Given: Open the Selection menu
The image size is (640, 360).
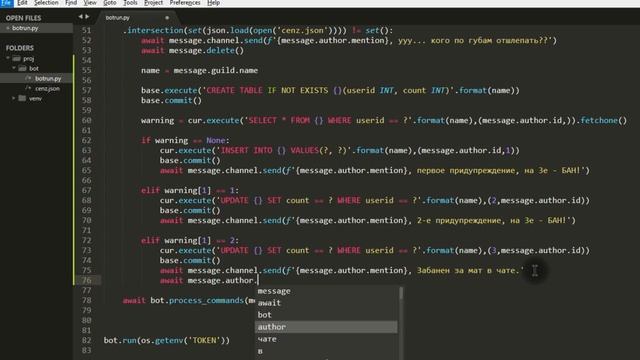Looking at the screenshot, I should (x=46, y=3).
